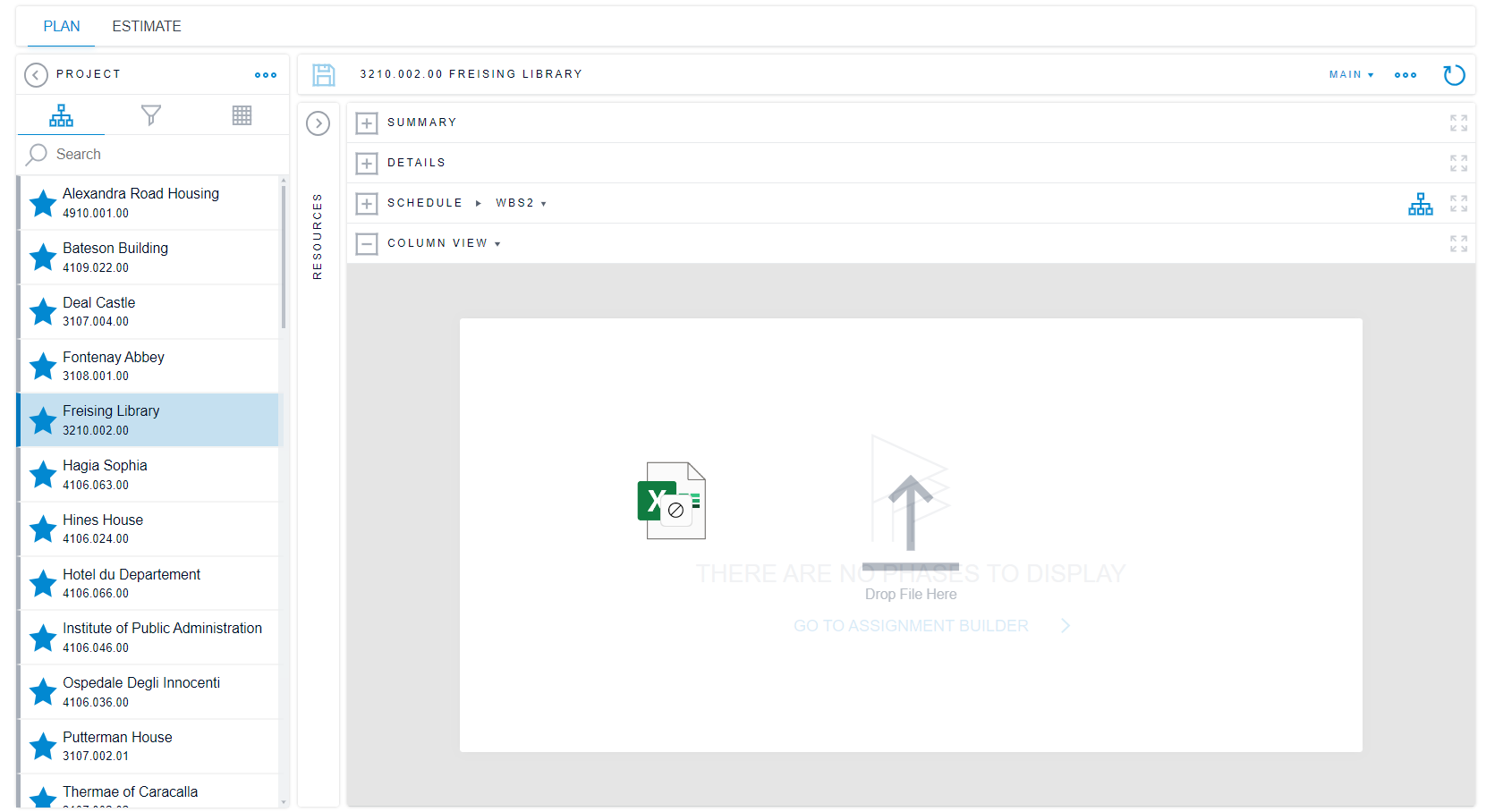Screen dimensions: 1486x812
Task: Switch to the grid view icon
Action: (x=242, y=114)
